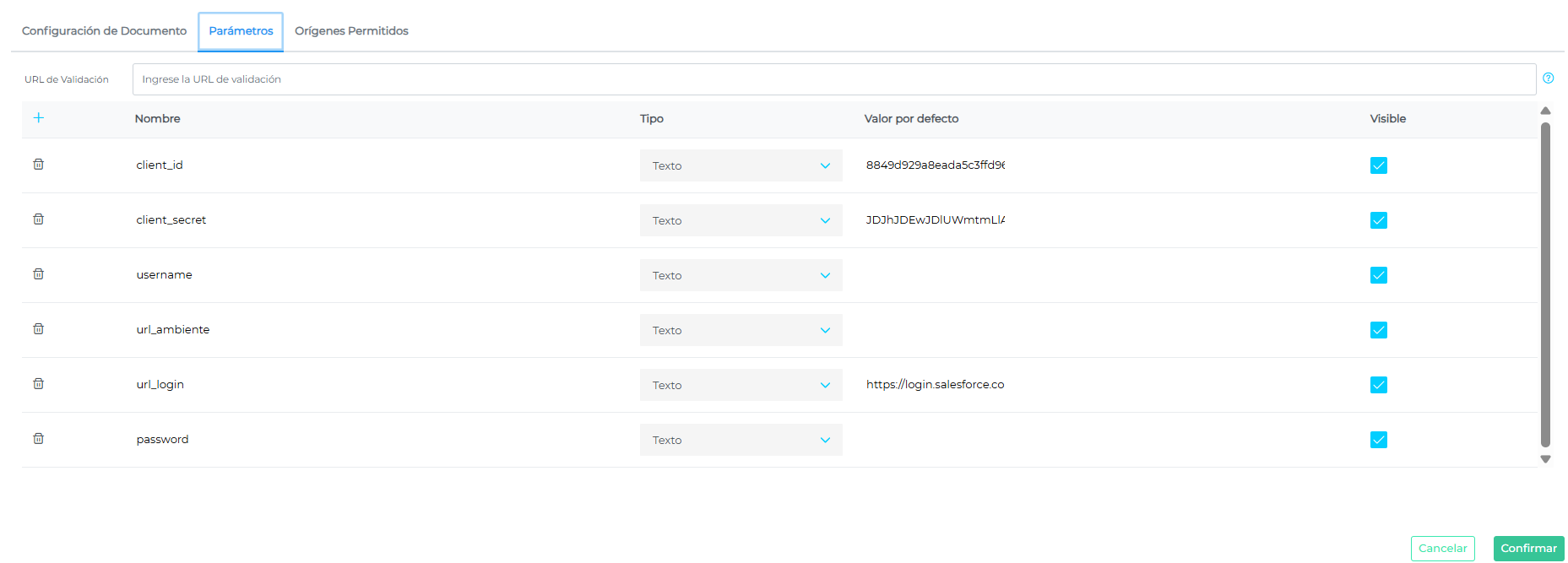
Task: Delete the url_ambiente parameter row
Action: [x=39, y=329]
